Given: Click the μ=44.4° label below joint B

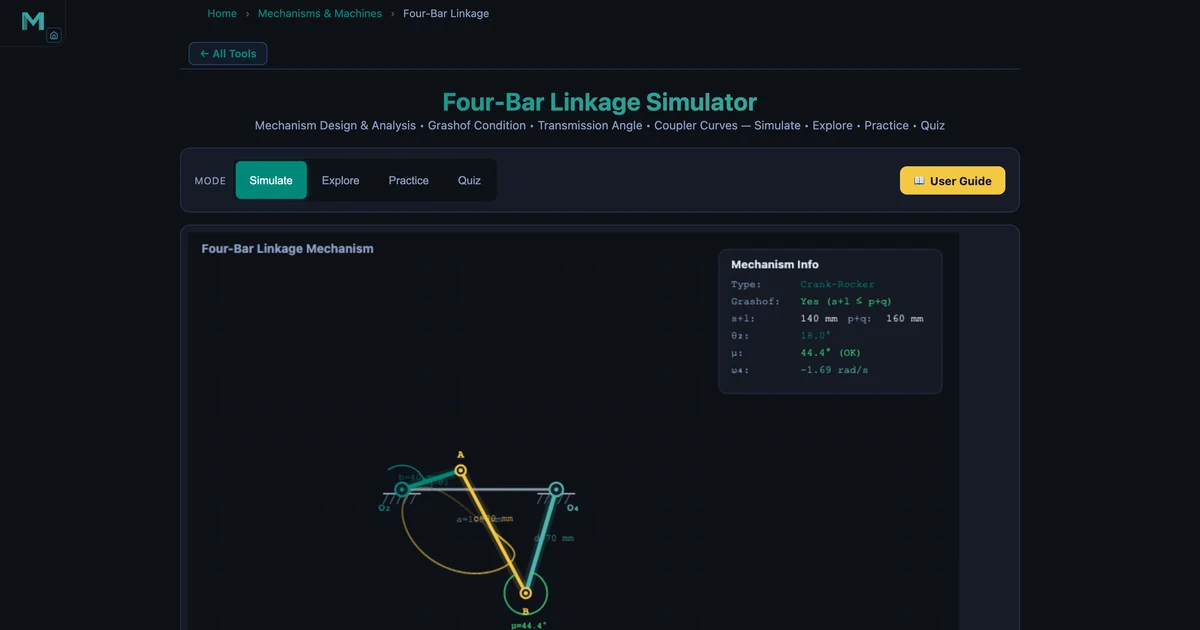Looking at the screenshot, I should [528, 625].
